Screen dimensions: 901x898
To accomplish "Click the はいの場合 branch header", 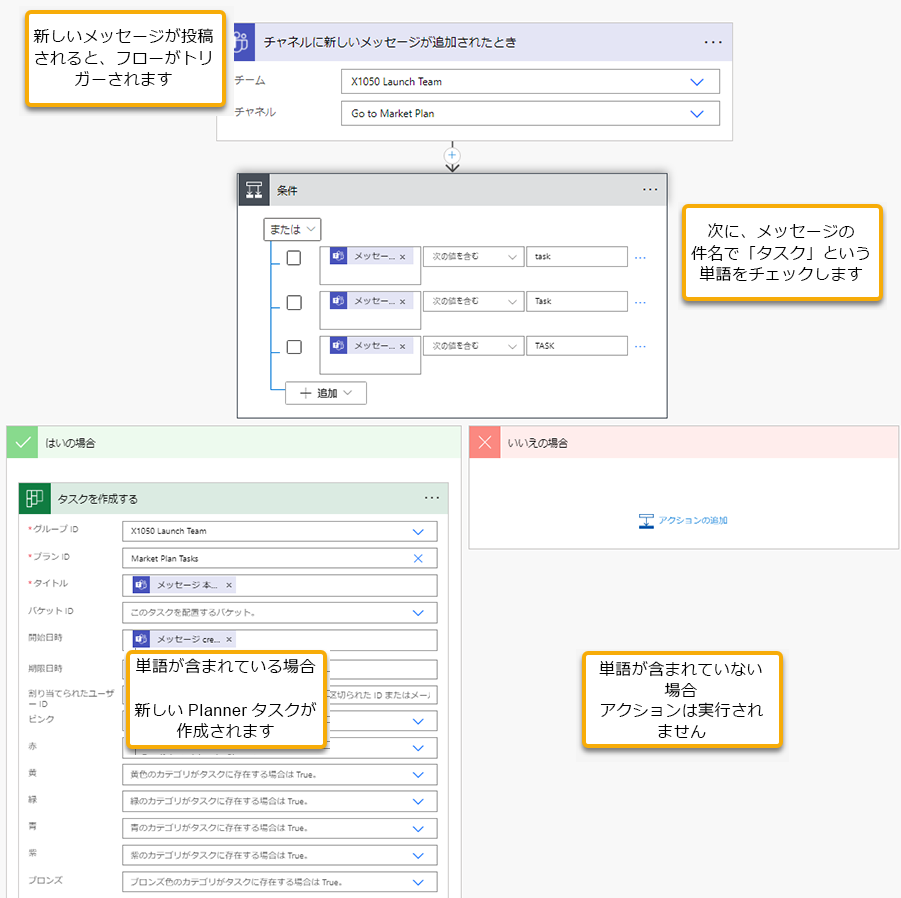I will pyautogui.click(x=234, y=442).
